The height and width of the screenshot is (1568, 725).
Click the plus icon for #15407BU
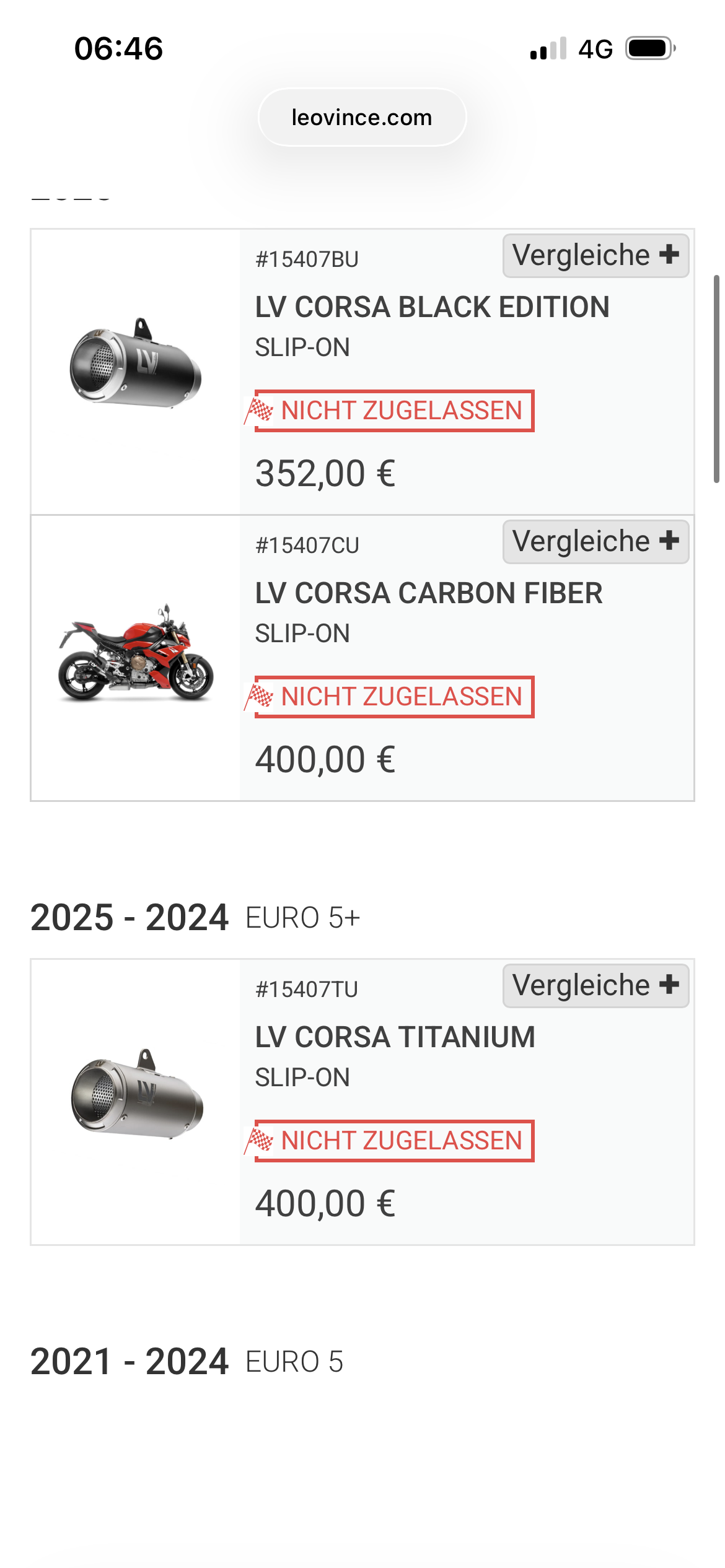click(669, 255)
